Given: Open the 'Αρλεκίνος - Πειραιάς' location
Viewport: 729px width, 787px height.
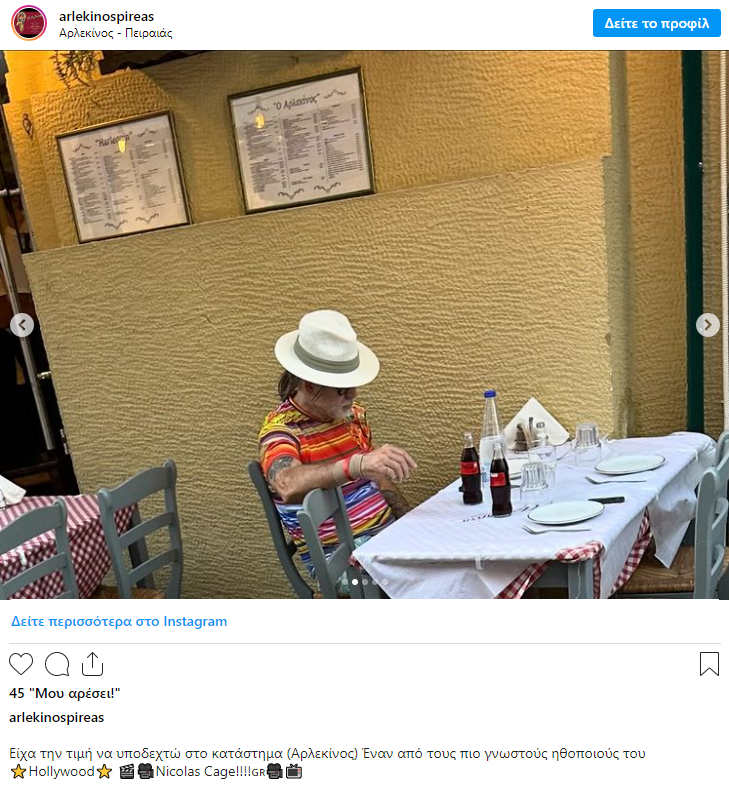Looking at the screenshot, I should [115, 33].
